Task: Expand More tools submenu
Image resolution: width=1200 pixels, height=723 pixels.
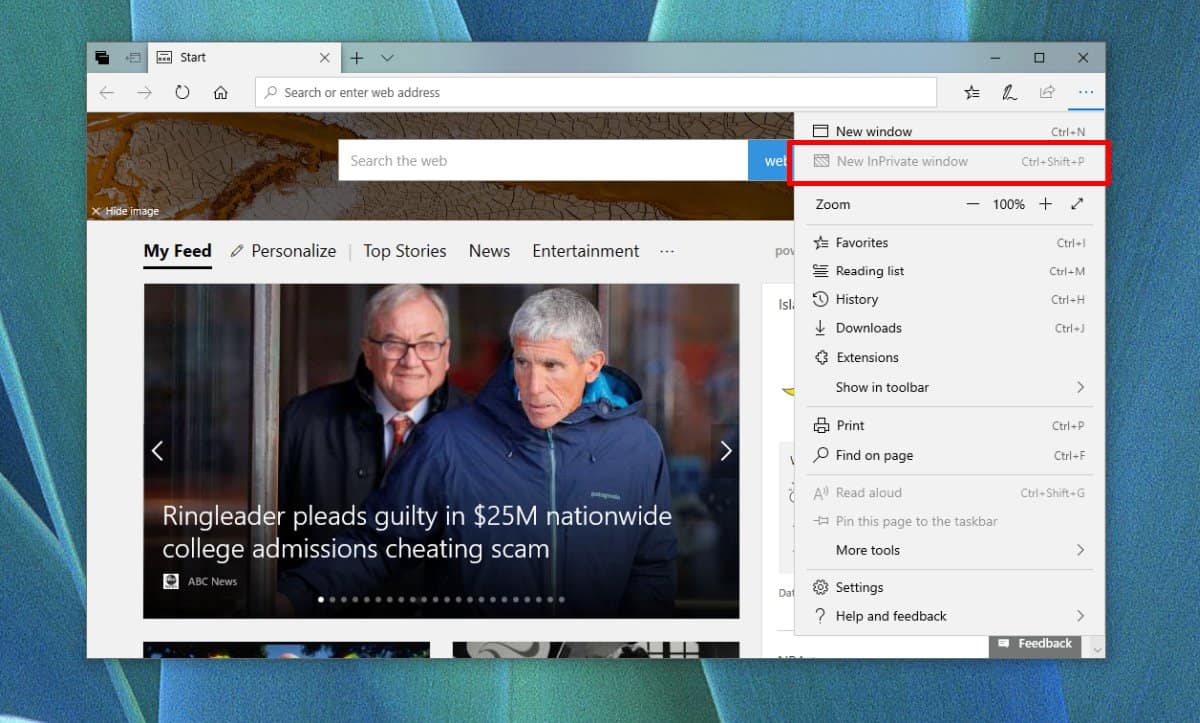Action: click(x=950, y=550)
